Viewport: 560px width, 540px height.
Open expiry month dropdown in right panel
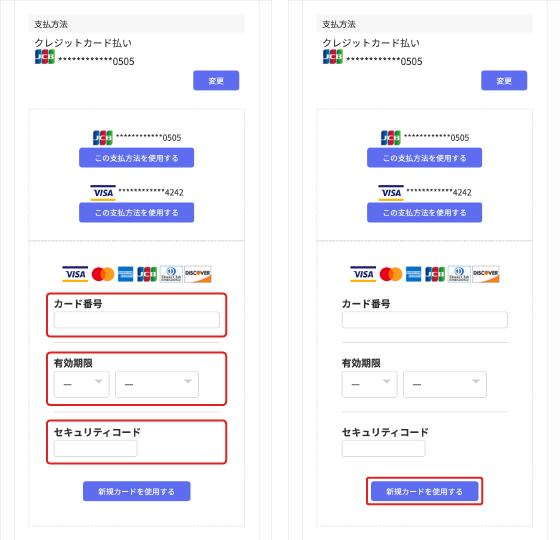370,384
